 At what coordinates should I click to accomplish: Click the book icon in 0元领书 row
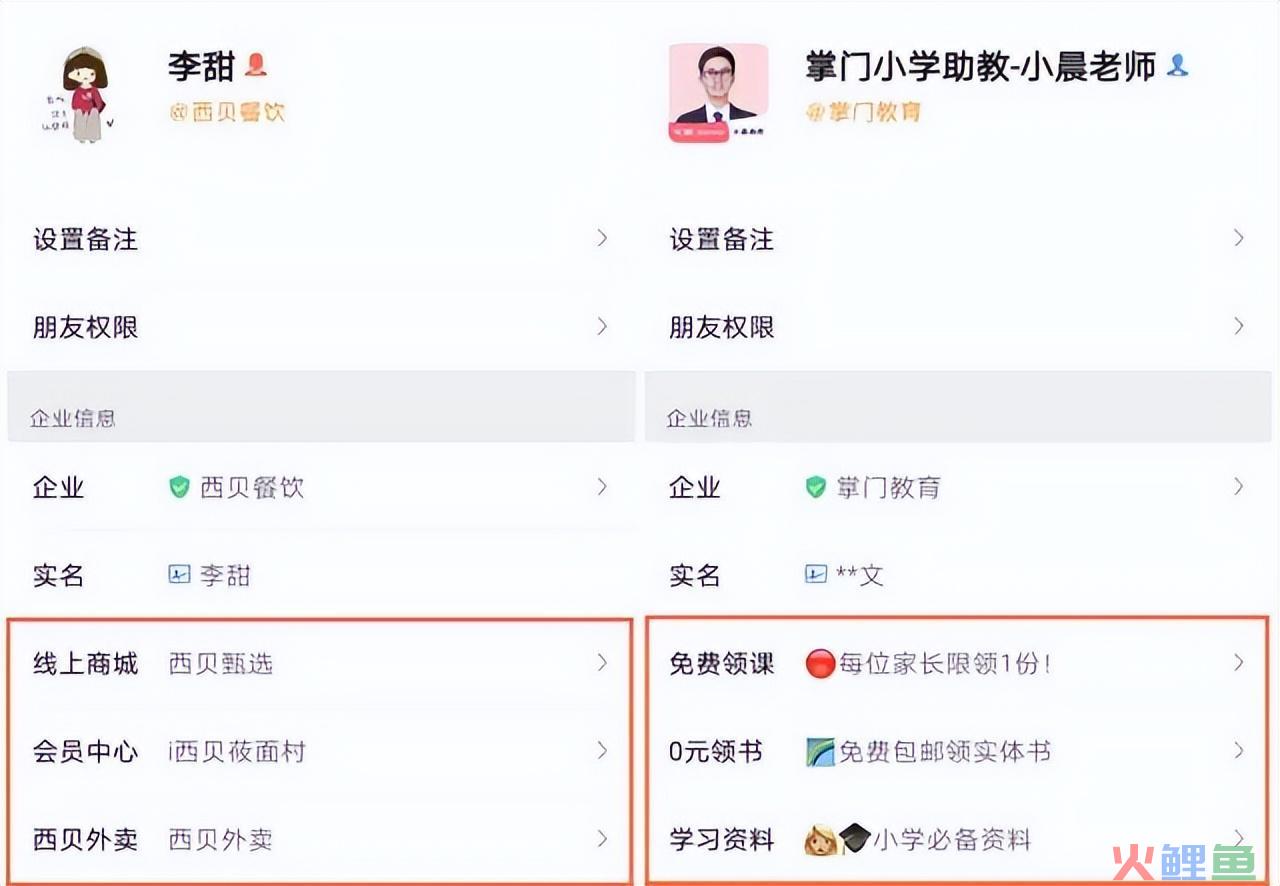[x=820, y=752]
